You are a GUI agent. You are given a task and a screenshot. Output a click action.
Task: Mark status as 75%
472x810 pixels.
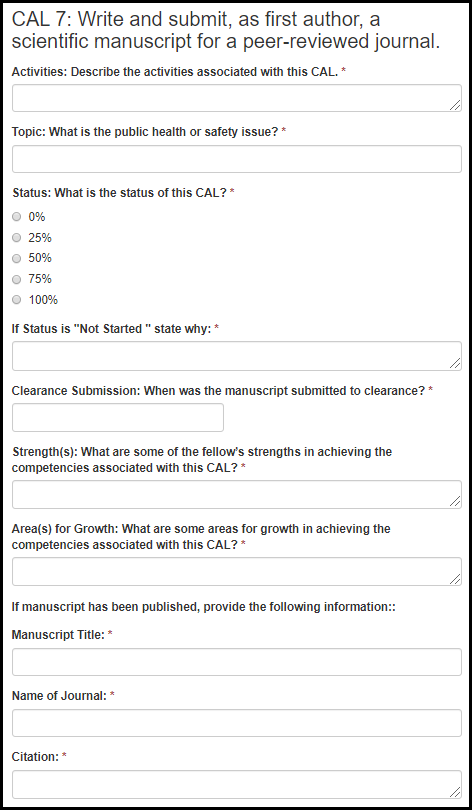(17, 279)
